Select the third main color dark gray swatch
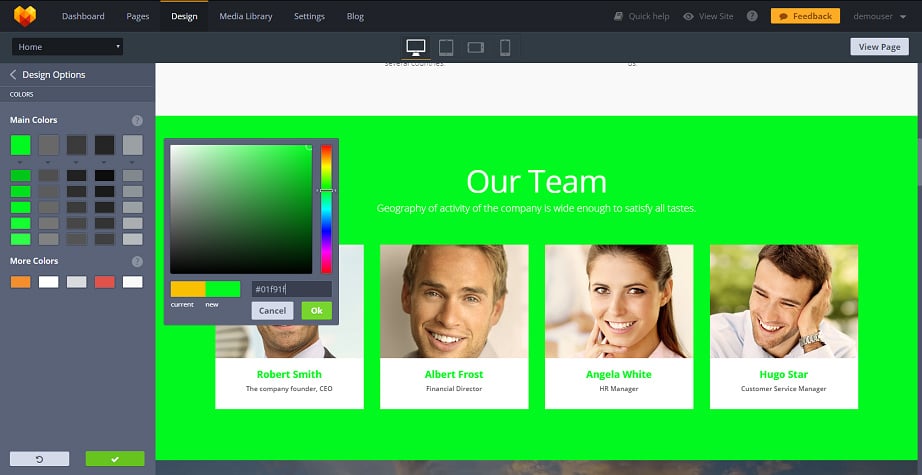The height and width of the screenshot is (475, 922). click(76, 145)
